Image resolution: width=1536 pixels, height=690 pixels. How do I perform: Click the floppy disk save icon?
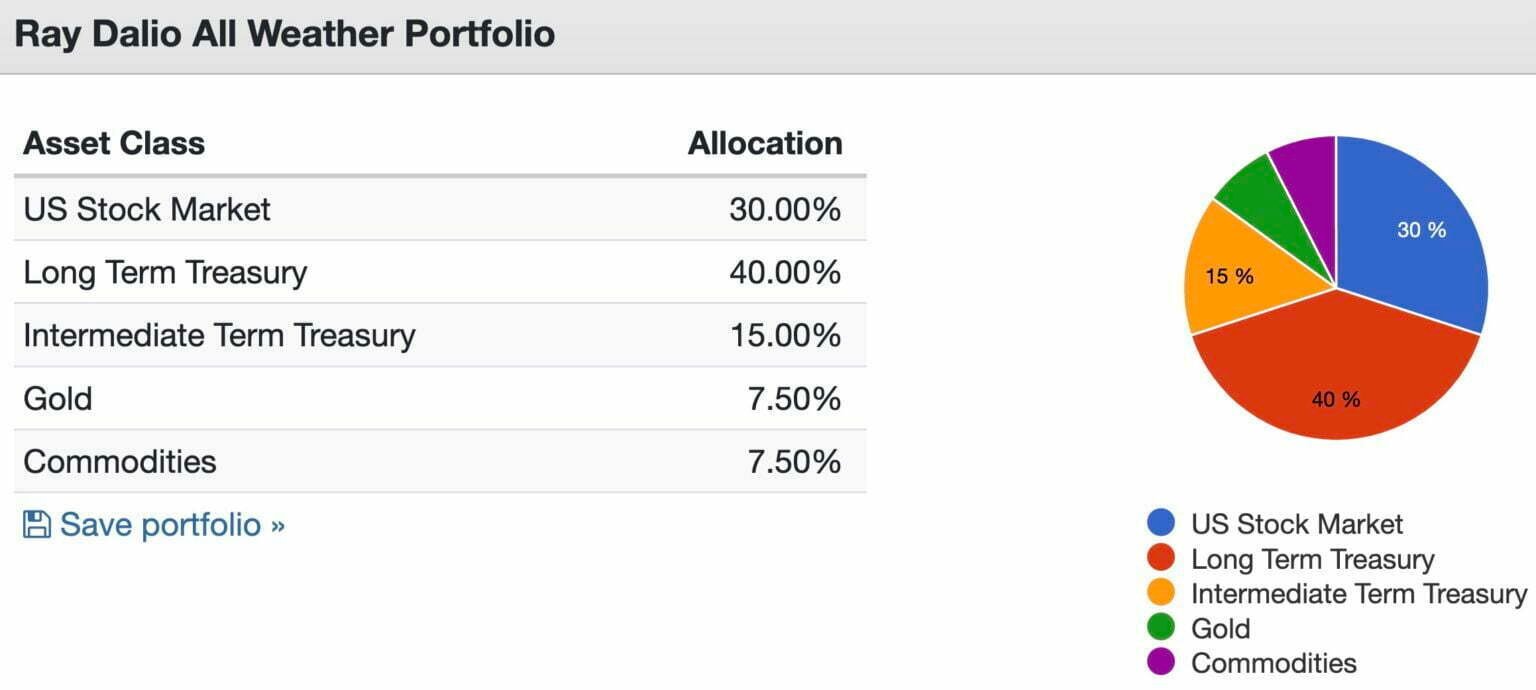pyautogui.click(x=36, y=523)
